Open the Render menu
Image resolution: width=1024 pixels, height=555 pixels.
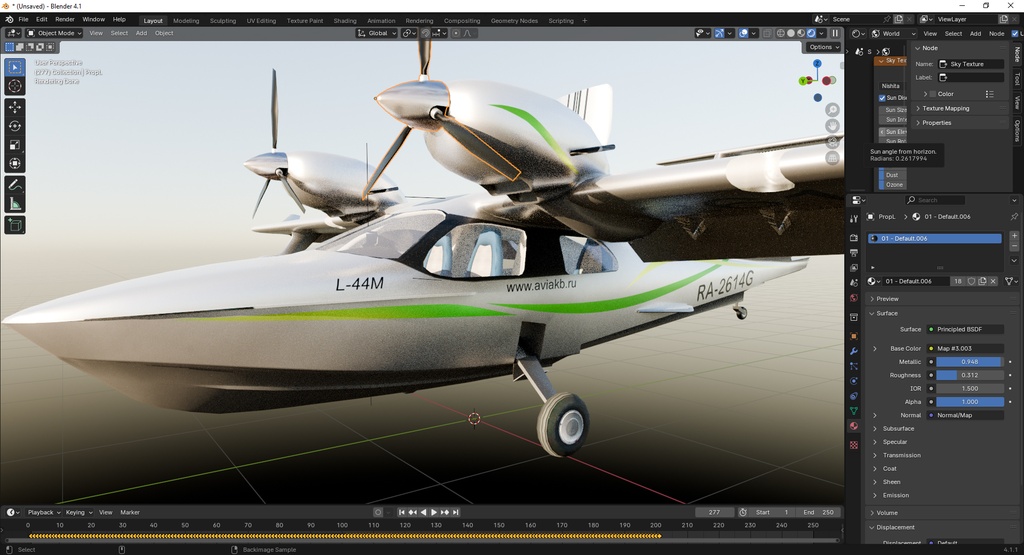point(65,20)
